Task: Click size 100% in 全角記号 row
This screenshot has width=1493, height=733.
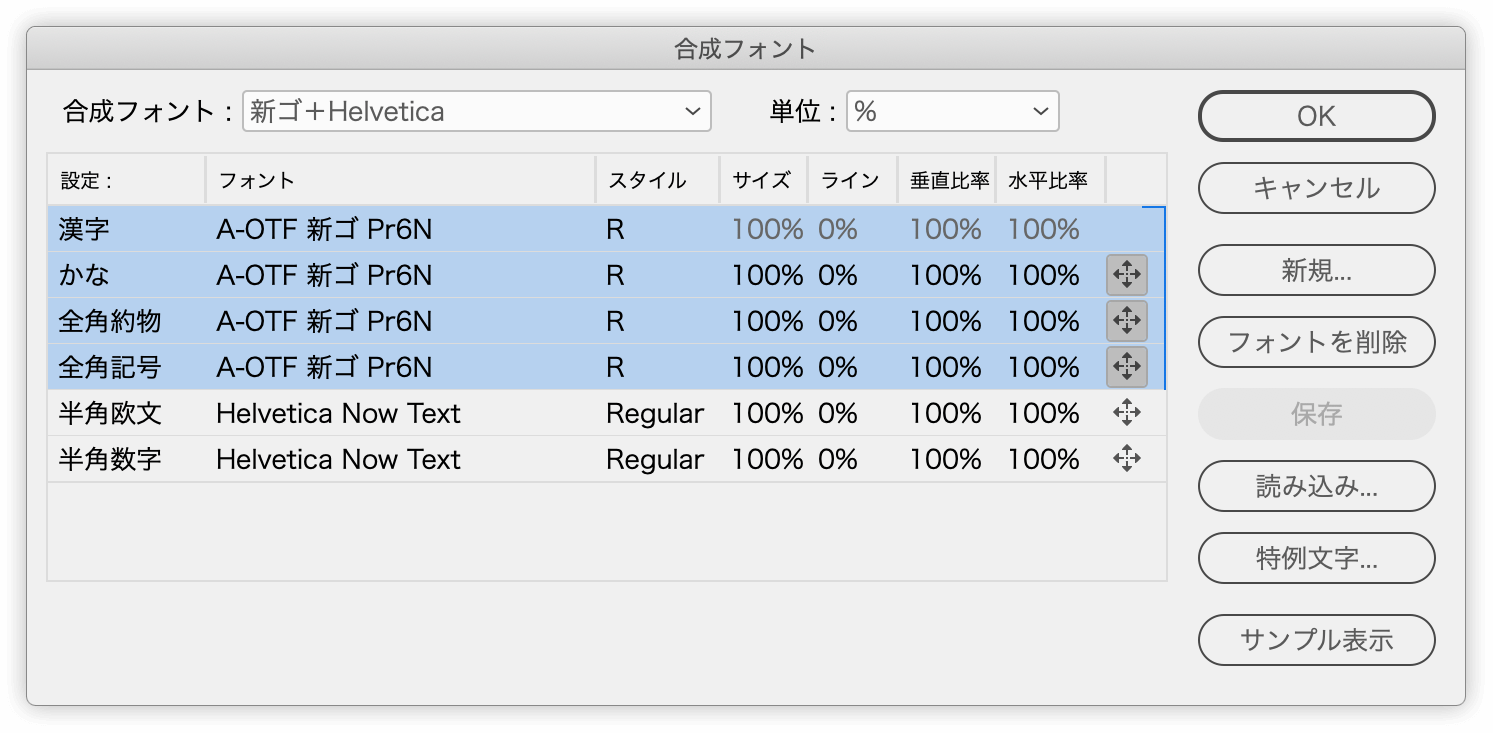Action: pyautogui.click(x=767, y=367)
